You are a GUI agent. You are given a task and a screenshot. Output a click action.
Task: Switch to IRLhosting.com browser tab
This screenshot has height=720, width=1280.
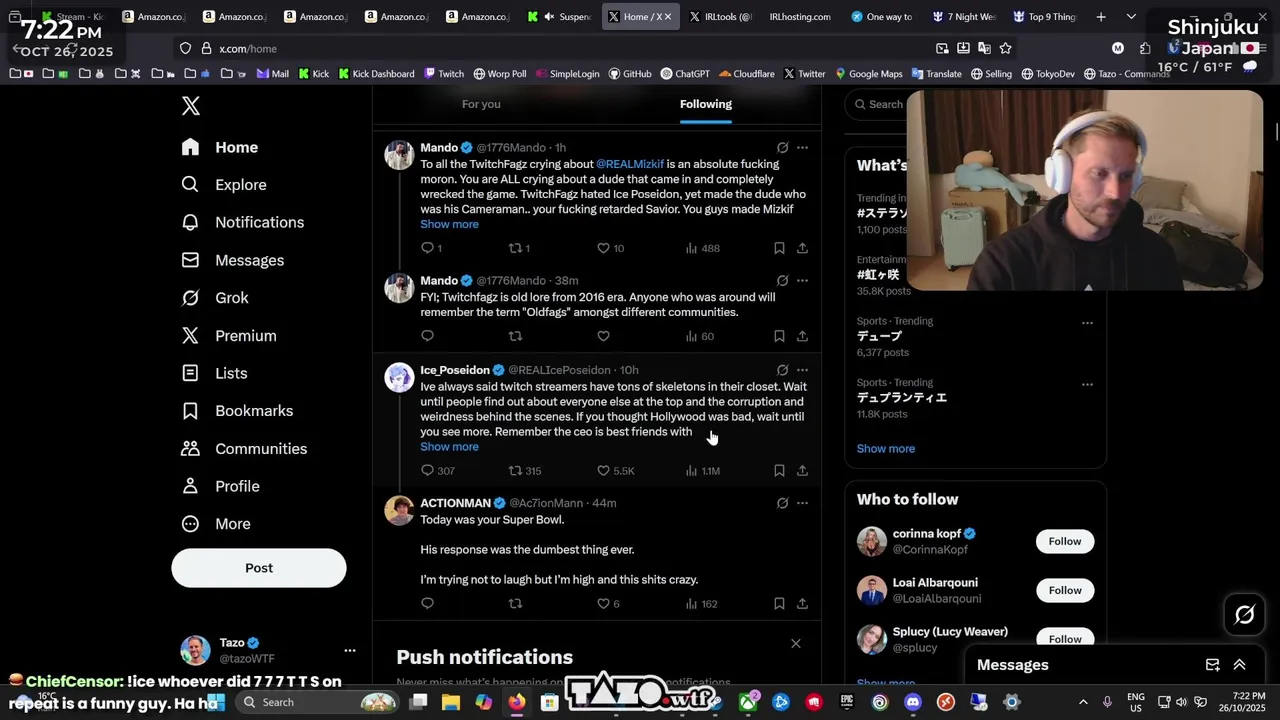coord(799,16)
